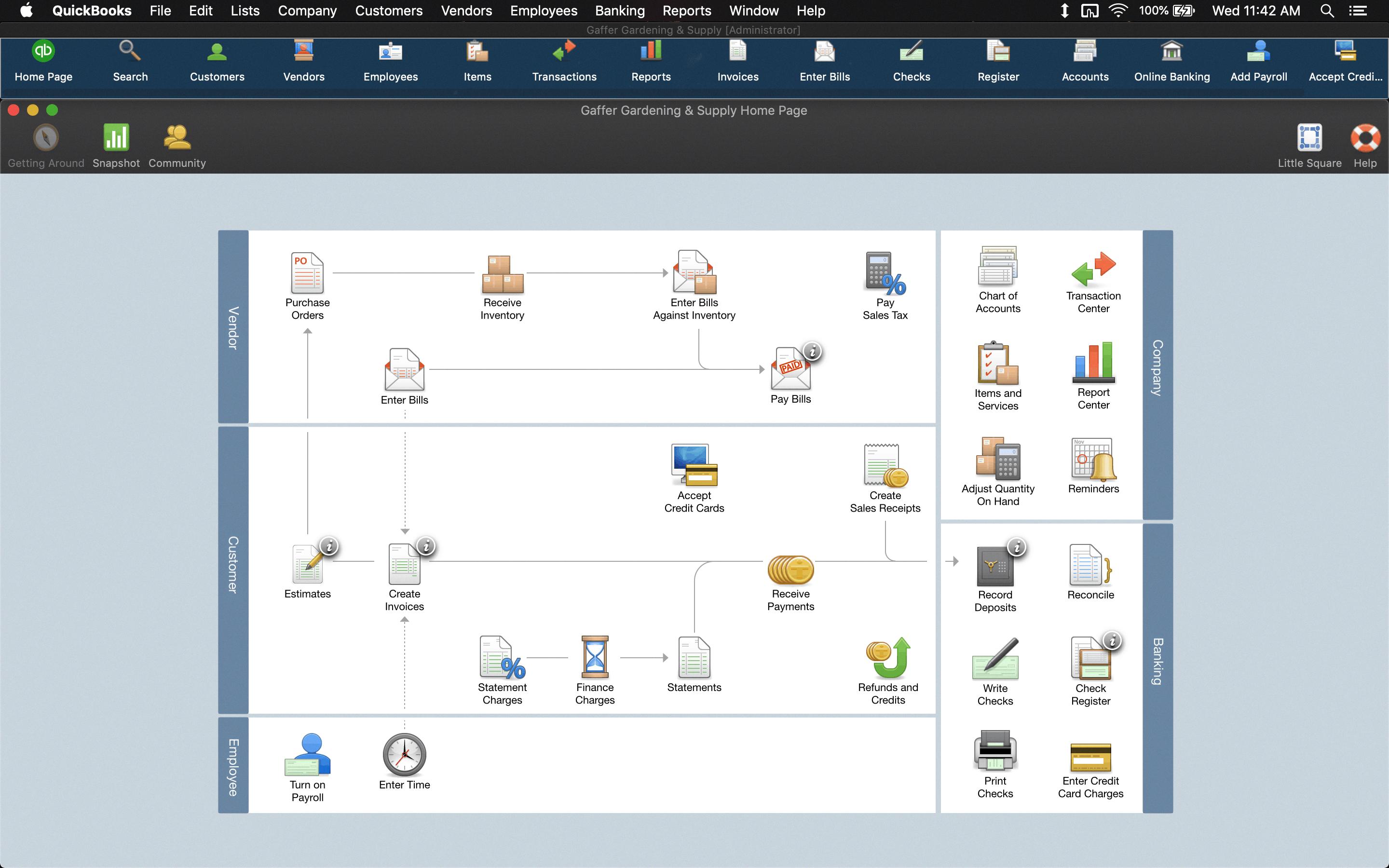Viewport: 1389px width, 868px height.
Task: Open the Enter Time clock icon
Action: point(404,754)
